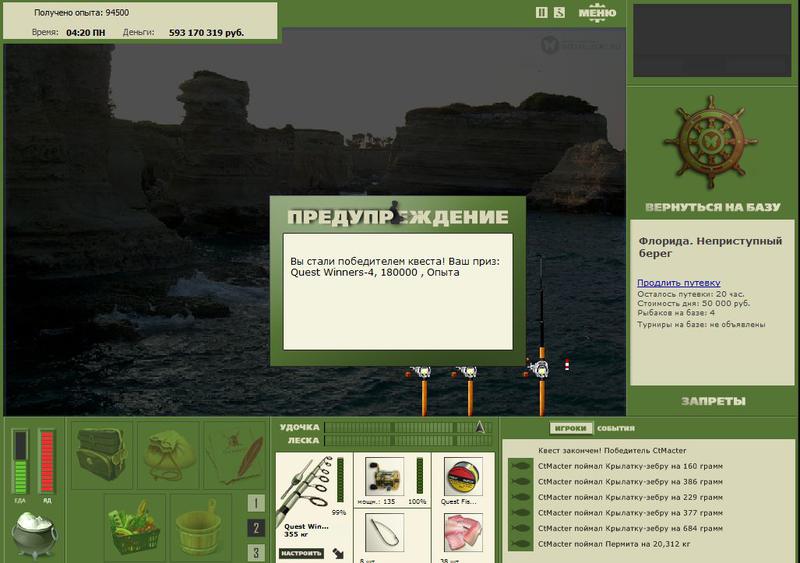Image resolution: width=800 pixels, height=563 pixels.
Task: Click the red float bobber in the water
Action: (x=566, y=364)
